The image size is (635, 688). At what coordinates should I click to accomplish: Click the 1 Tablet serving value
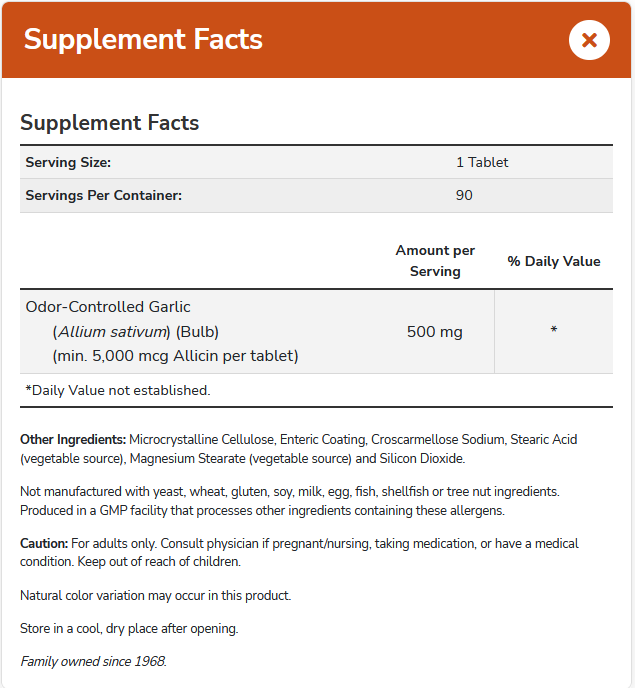coord(482,162)
